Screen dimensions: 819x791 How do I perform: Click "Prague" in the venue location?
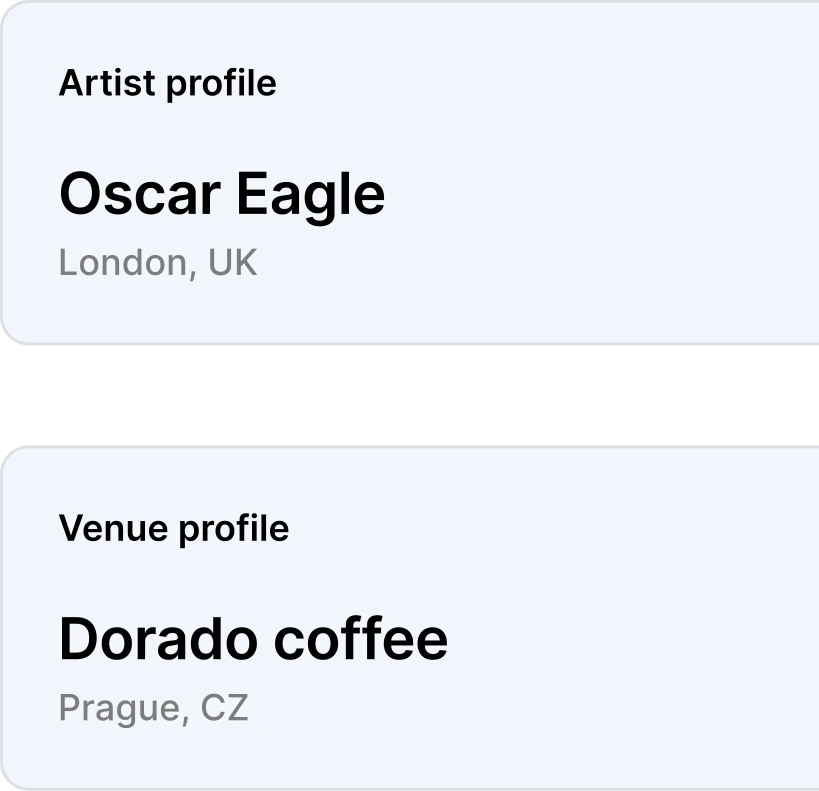[120, 708]
